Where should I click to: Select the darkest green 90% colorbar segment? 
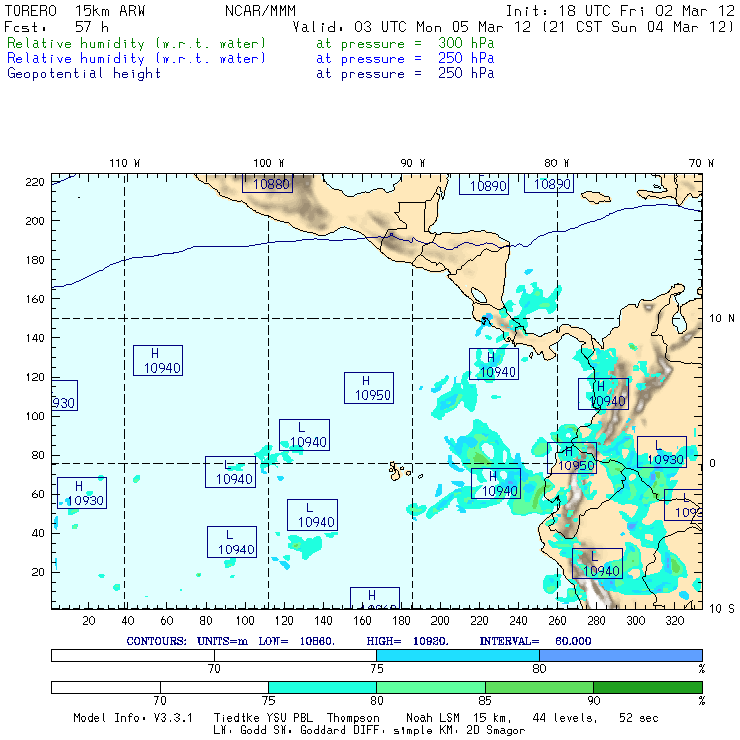647,687
